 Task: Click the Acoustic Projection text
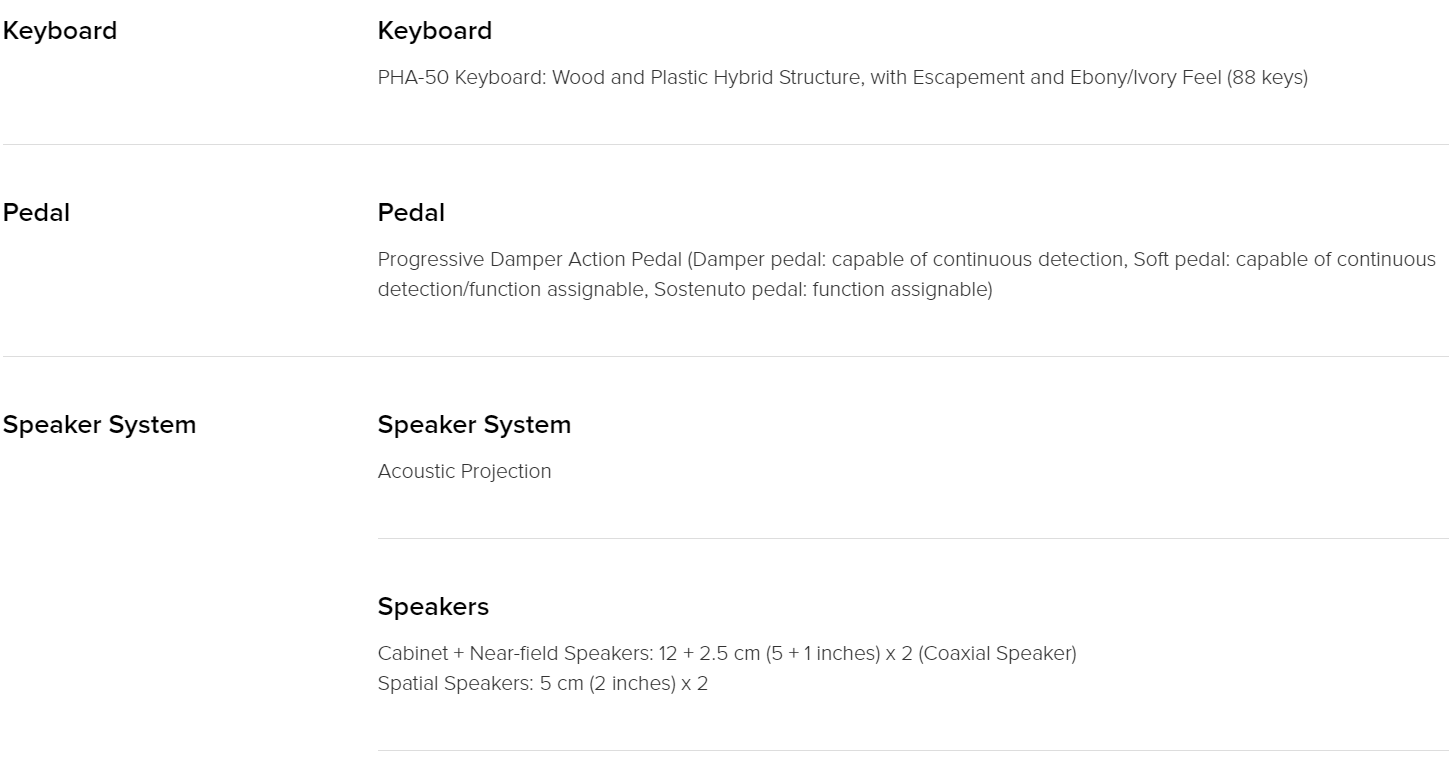[x=464, y=471]
